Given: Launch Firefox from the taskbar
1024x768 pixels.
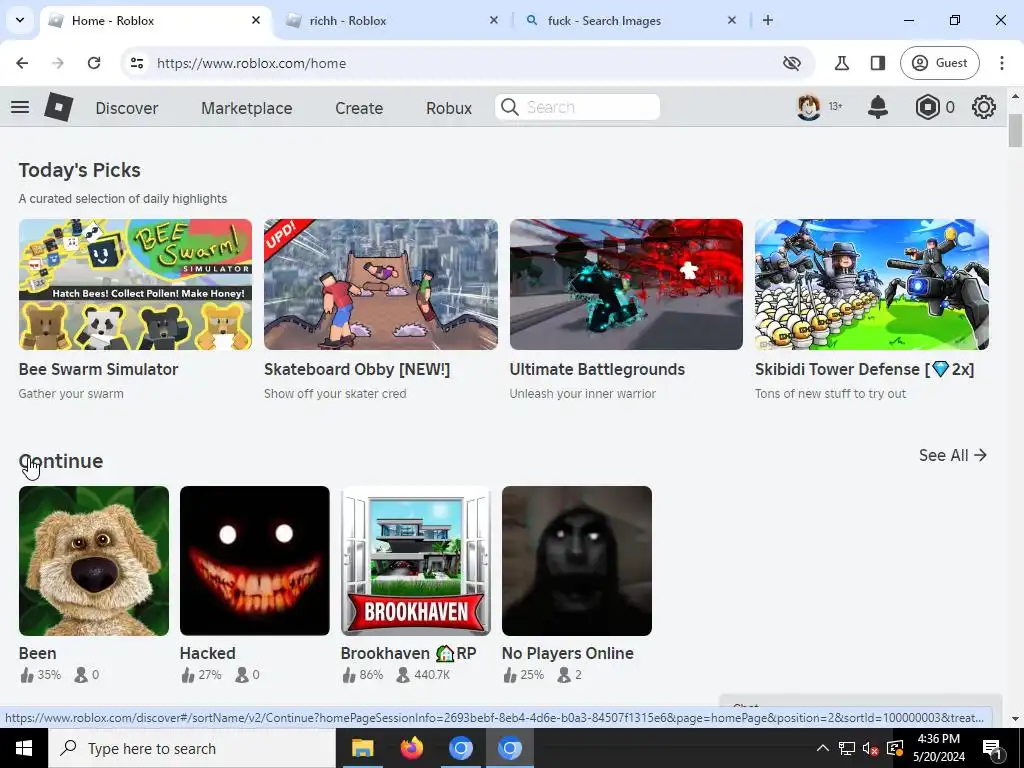Looking at the screenshot, I should click(x=411, y=748).
